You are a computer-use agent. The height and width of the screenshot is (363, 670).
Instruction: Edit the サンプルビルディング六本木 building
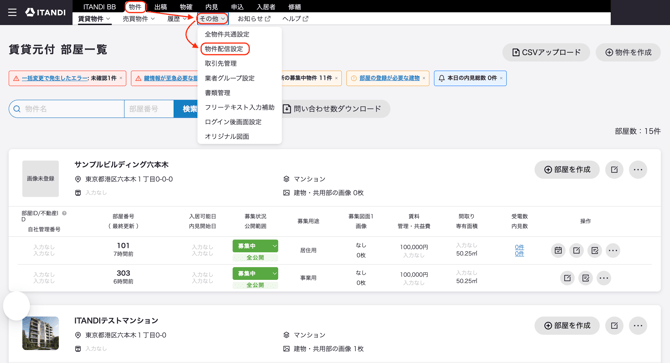tap(614, 170)
